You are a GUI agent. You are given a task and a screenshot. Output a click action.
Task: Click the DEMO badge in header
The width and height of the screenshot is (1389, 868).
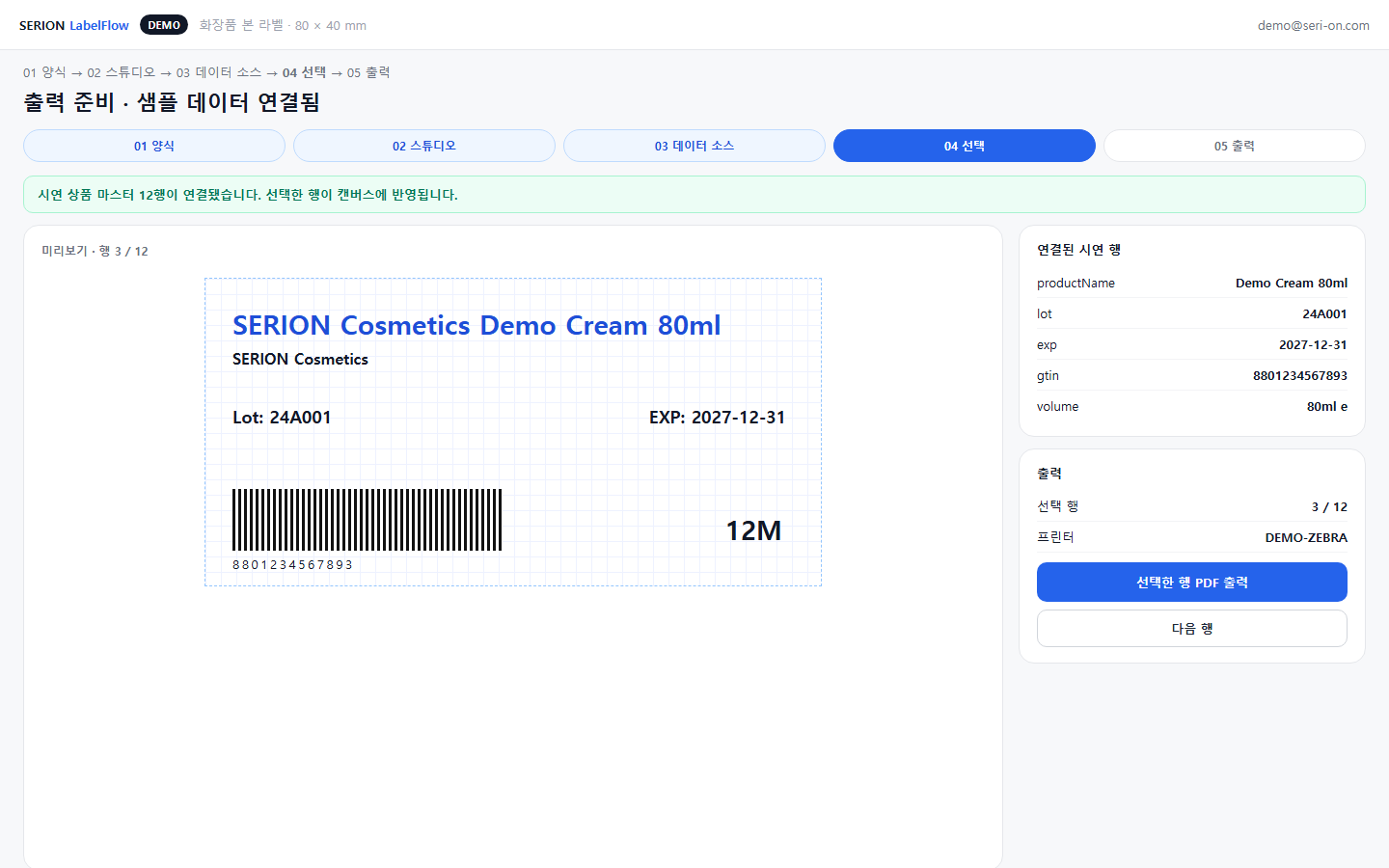click(x=164, y=25)
